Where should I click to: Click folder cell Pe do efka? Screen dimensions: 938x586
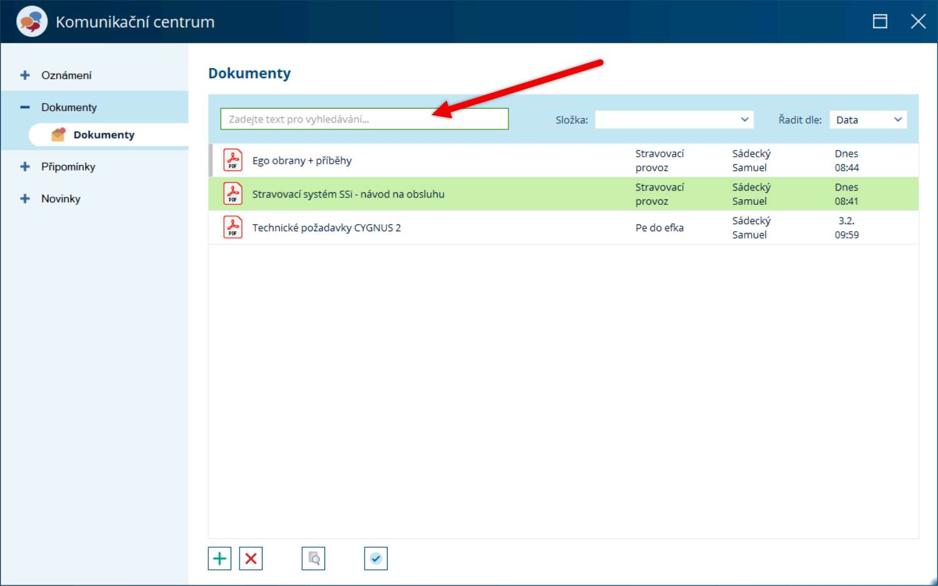click(659, 228)
